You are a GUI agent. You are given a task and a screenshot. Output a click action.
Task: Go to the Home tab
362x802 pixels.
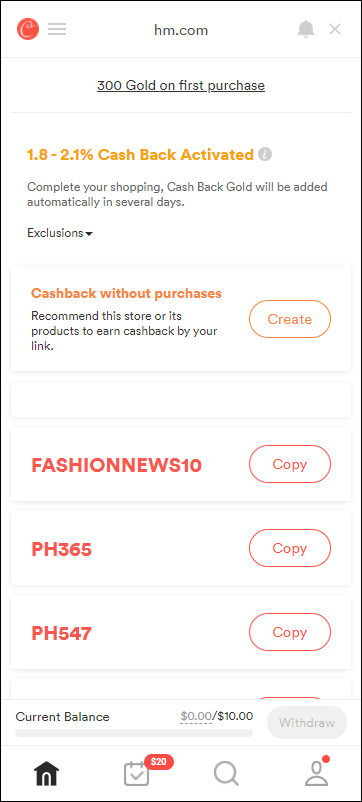(x=47, y=774)
